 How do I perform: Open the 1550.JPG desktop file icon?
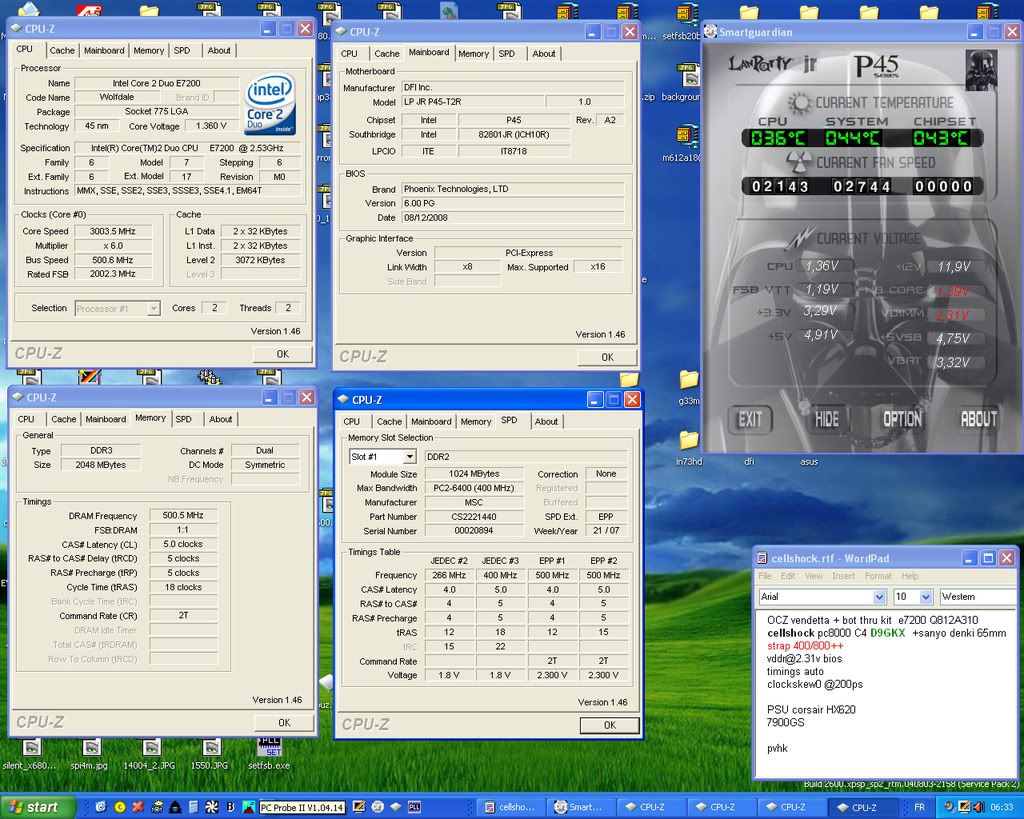click(211, 748)
